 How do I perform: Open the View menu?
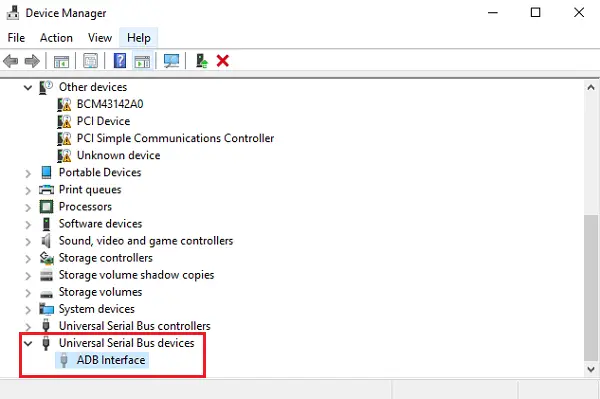[x=100, y=38]
